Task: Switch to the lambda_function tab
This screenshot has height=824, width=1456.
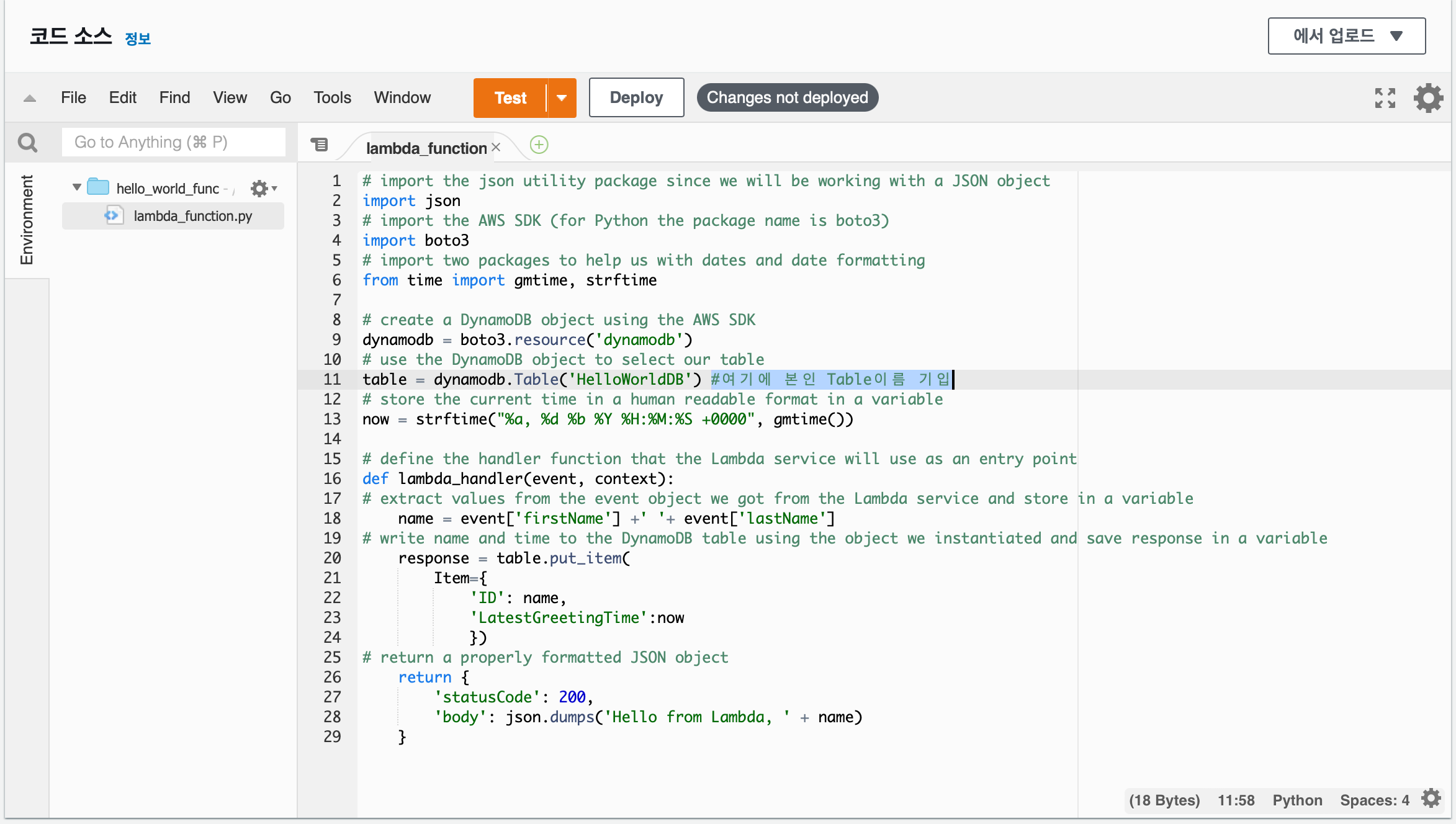Action: (x=426, y=148)
